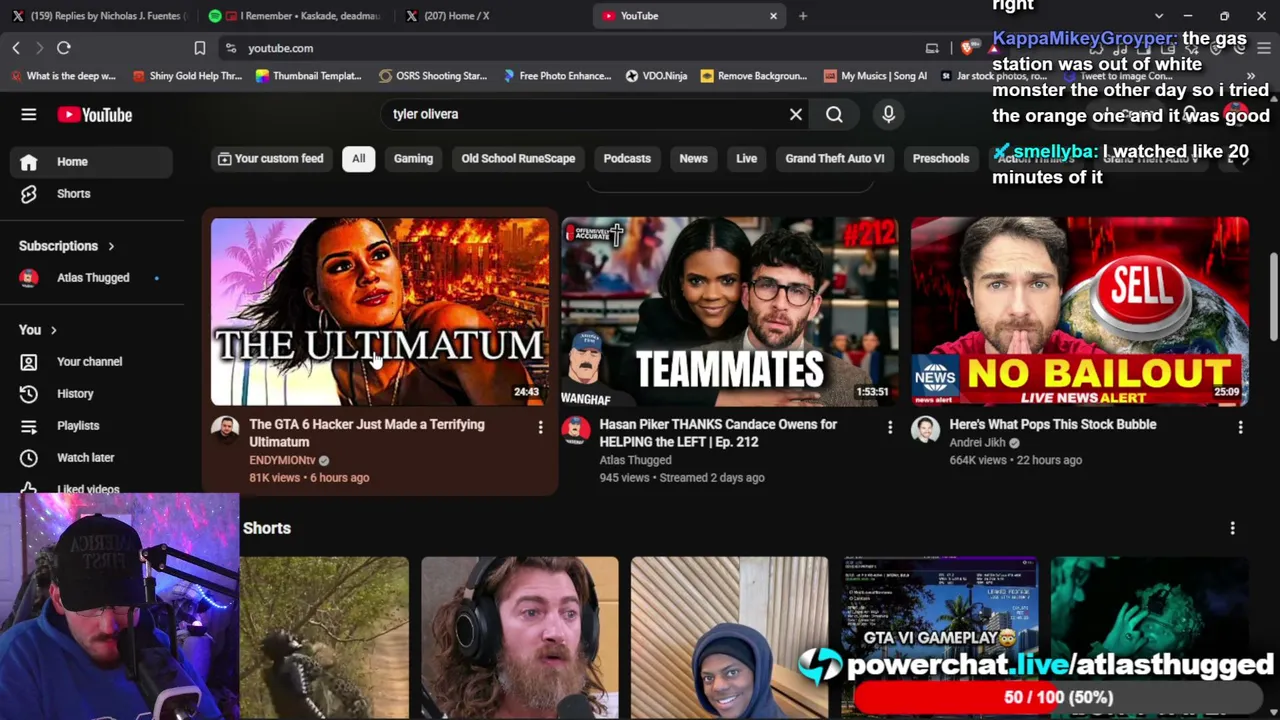
Task: Open site information icon beside youtube.com
Action: (x=231, y=48)
